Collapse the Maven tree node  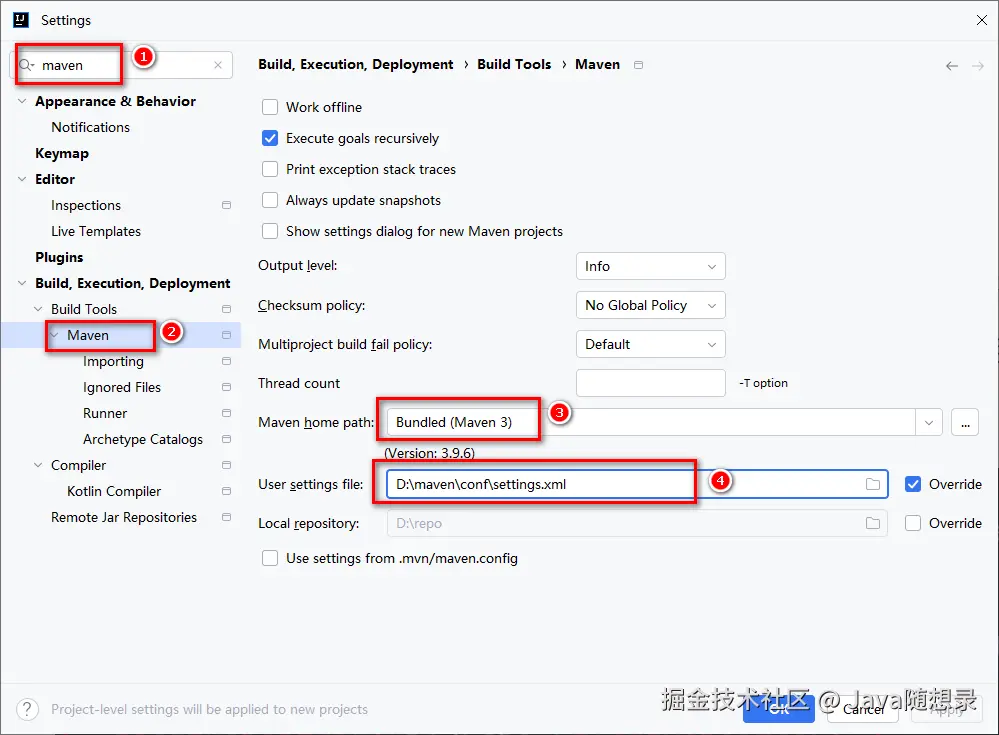tap(55, 335)
